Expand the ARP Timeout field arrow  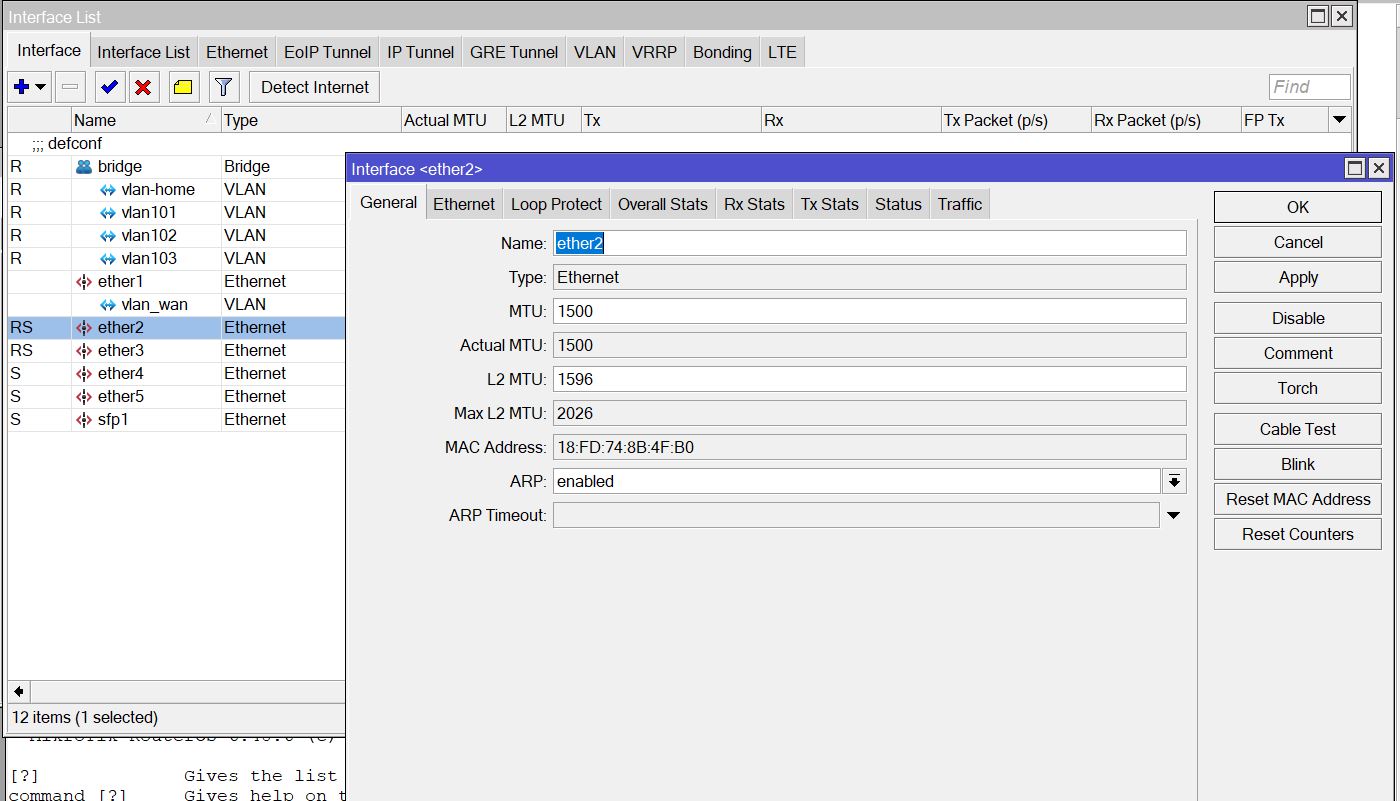tap(1174, 515)
